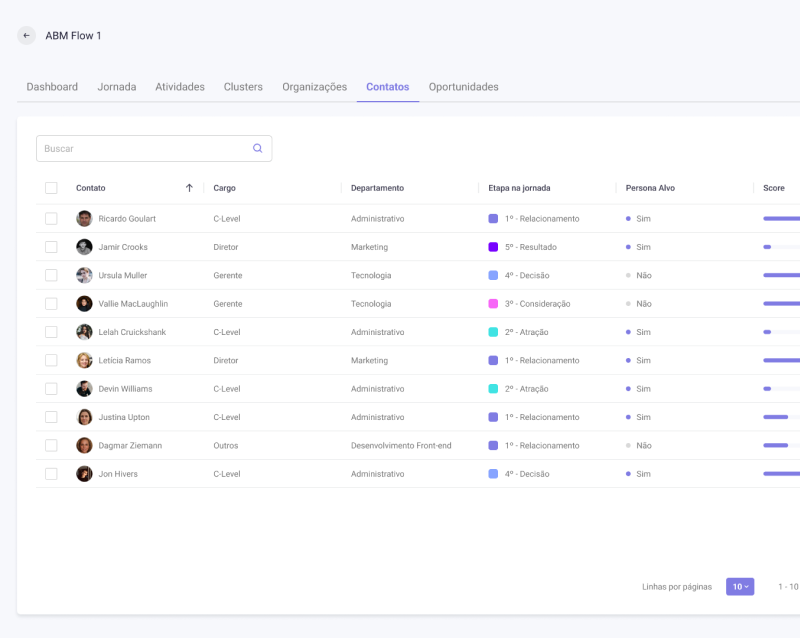
Task: Click Leticia Ramos' avatar
Action: click(x=84, y=360)
